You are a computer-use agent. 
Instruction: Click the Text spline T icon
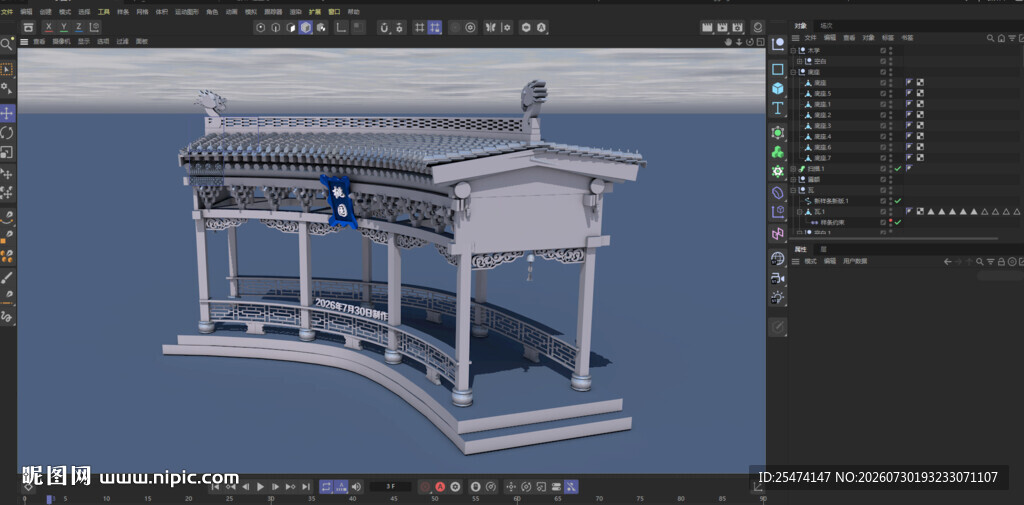[777, 108]
